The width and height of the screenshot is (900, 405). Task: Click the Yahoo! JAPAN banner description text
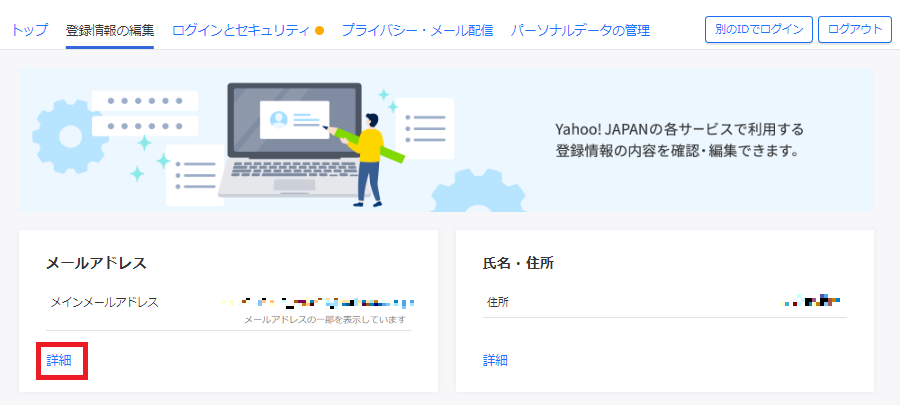(680, 141)
